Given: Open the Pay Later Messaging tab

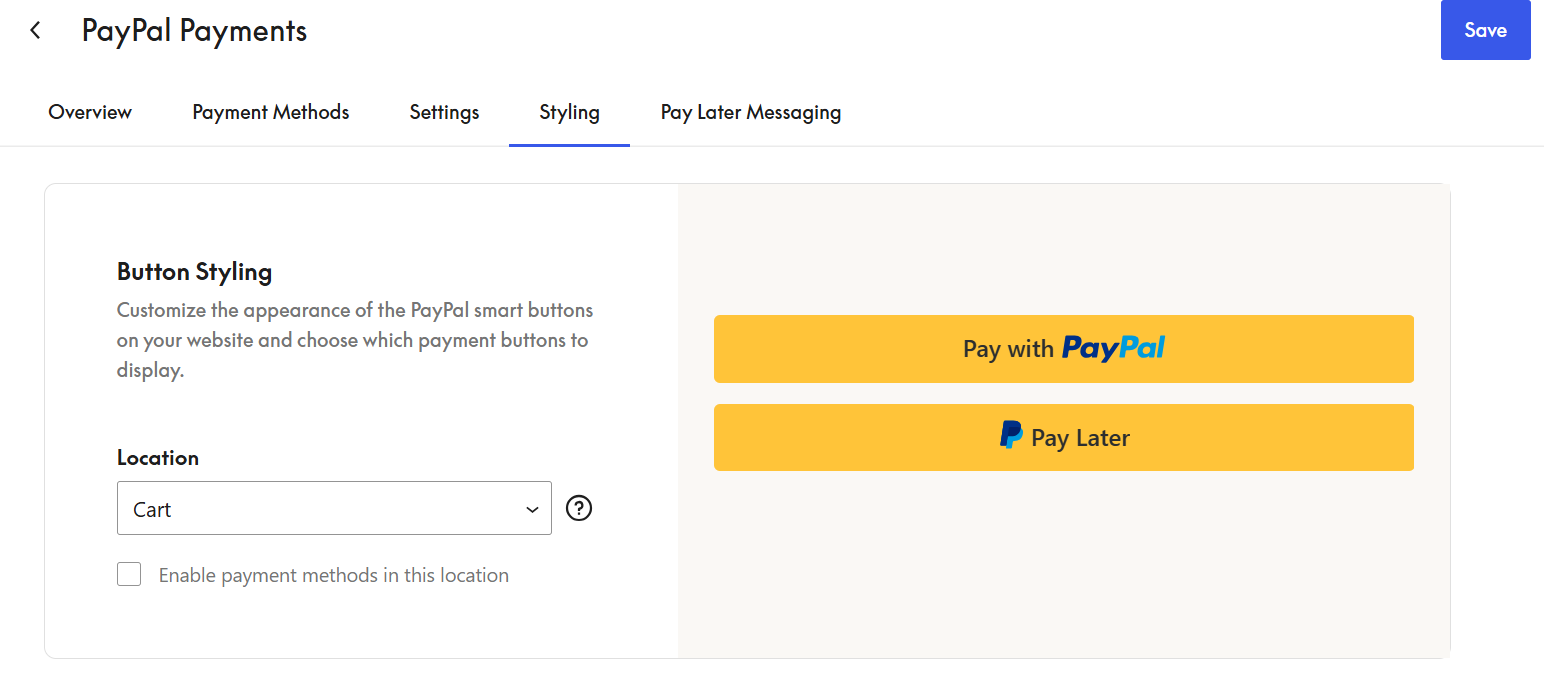Looking at the screenshot, I should click(750, 112).
